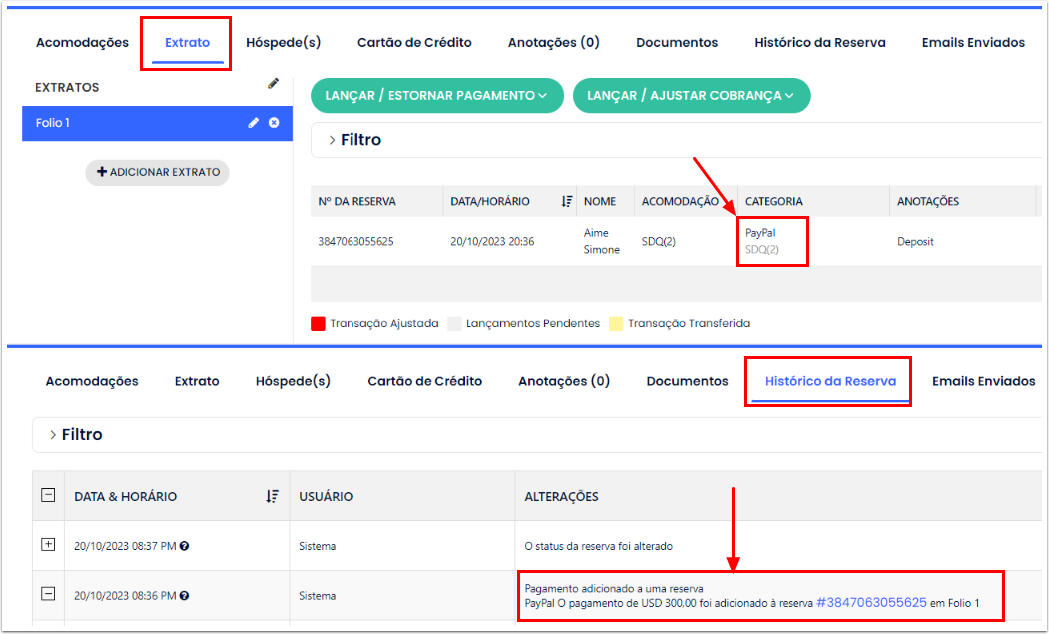Viewport: 1049px width, 634px height.
Task: Sort the DATA/HORÁRIO column in extrato table
Action: (566, 201)
